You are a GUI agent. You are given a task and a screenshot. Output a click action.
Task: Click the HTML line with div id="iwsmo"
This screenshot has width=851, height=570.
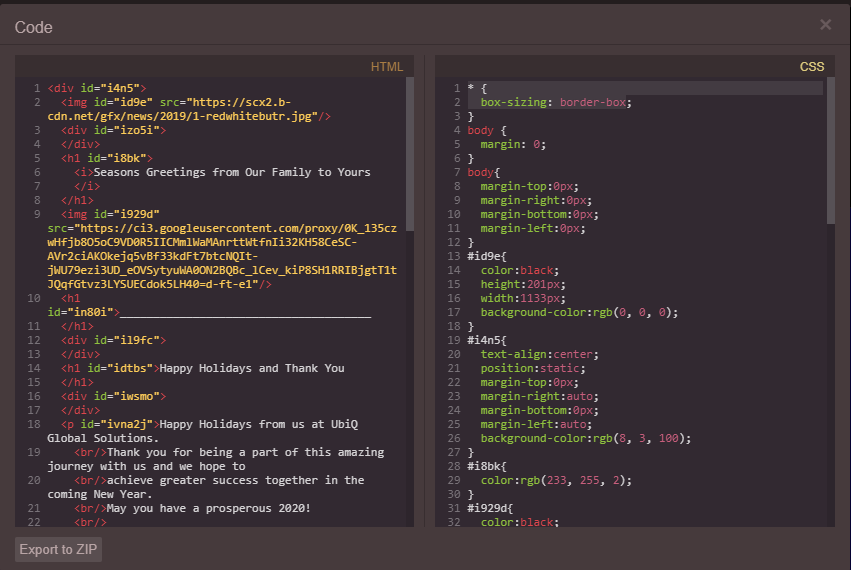(113, 396)
